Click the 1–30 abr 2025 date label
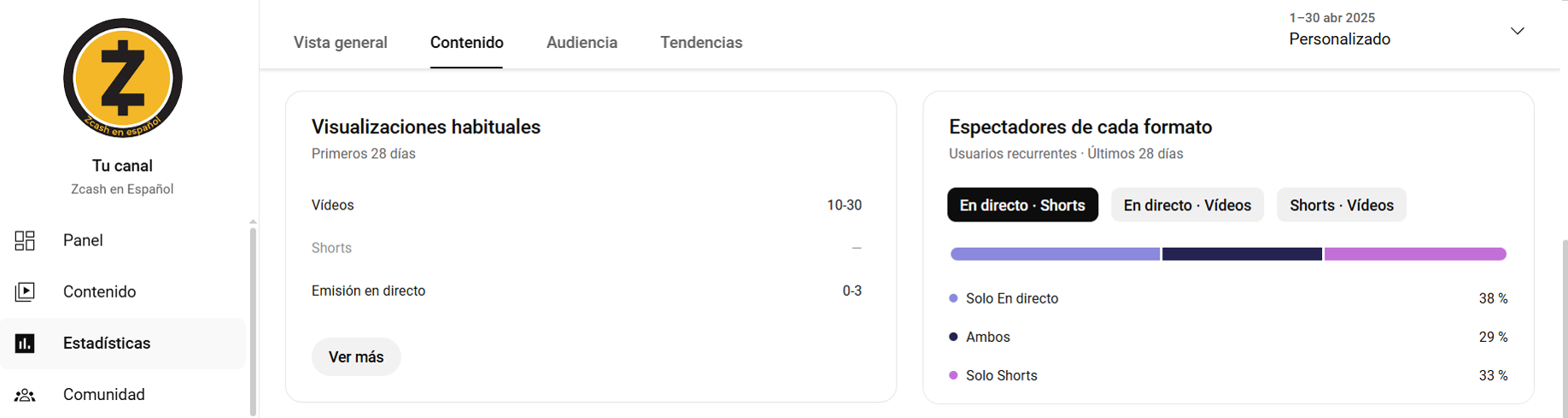This screenshot has height=418, width=1568. [1331, 18]
